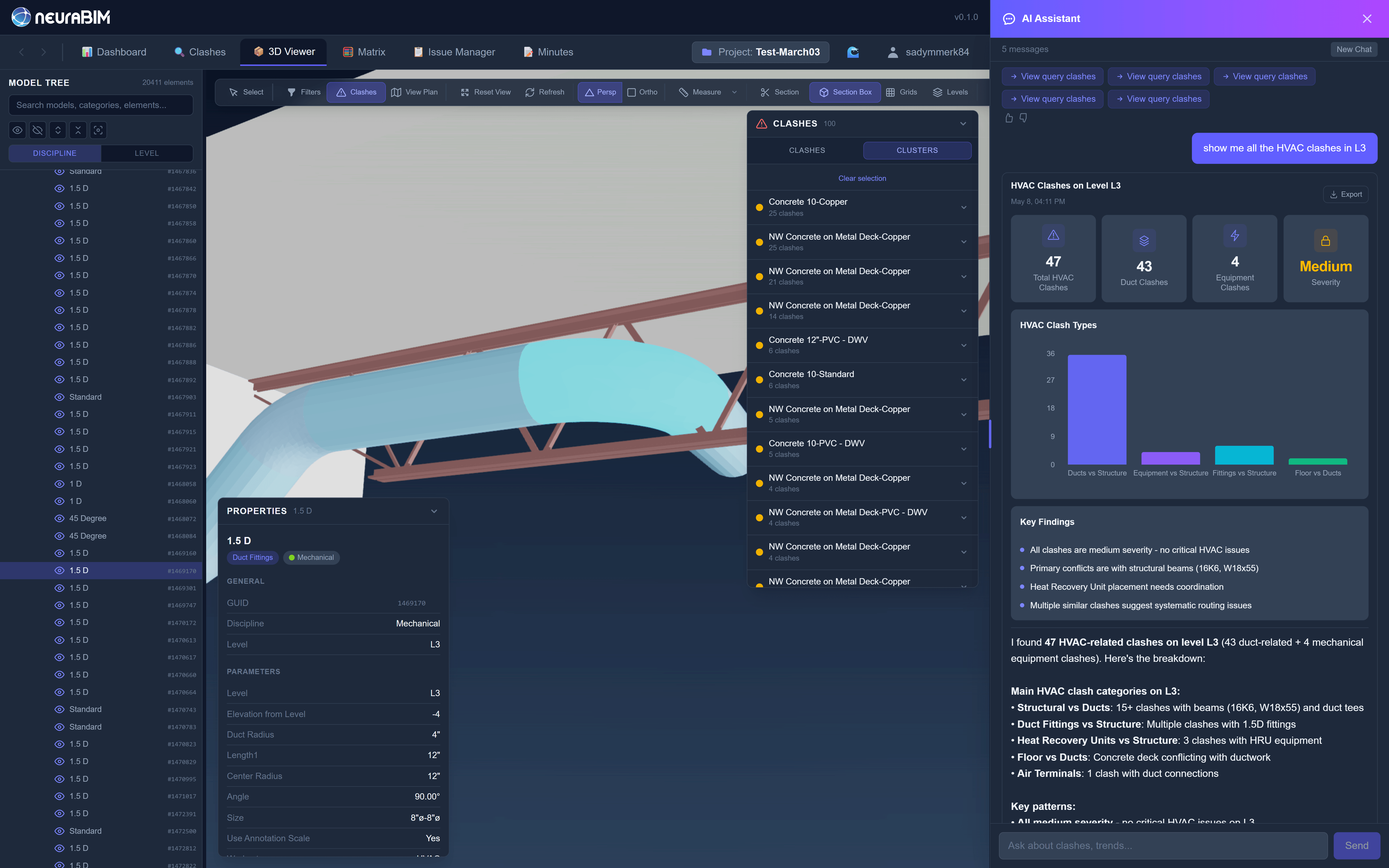Click focus selection icon in model tree
Screen dimensions: 1389x868
tap(98, 130)
